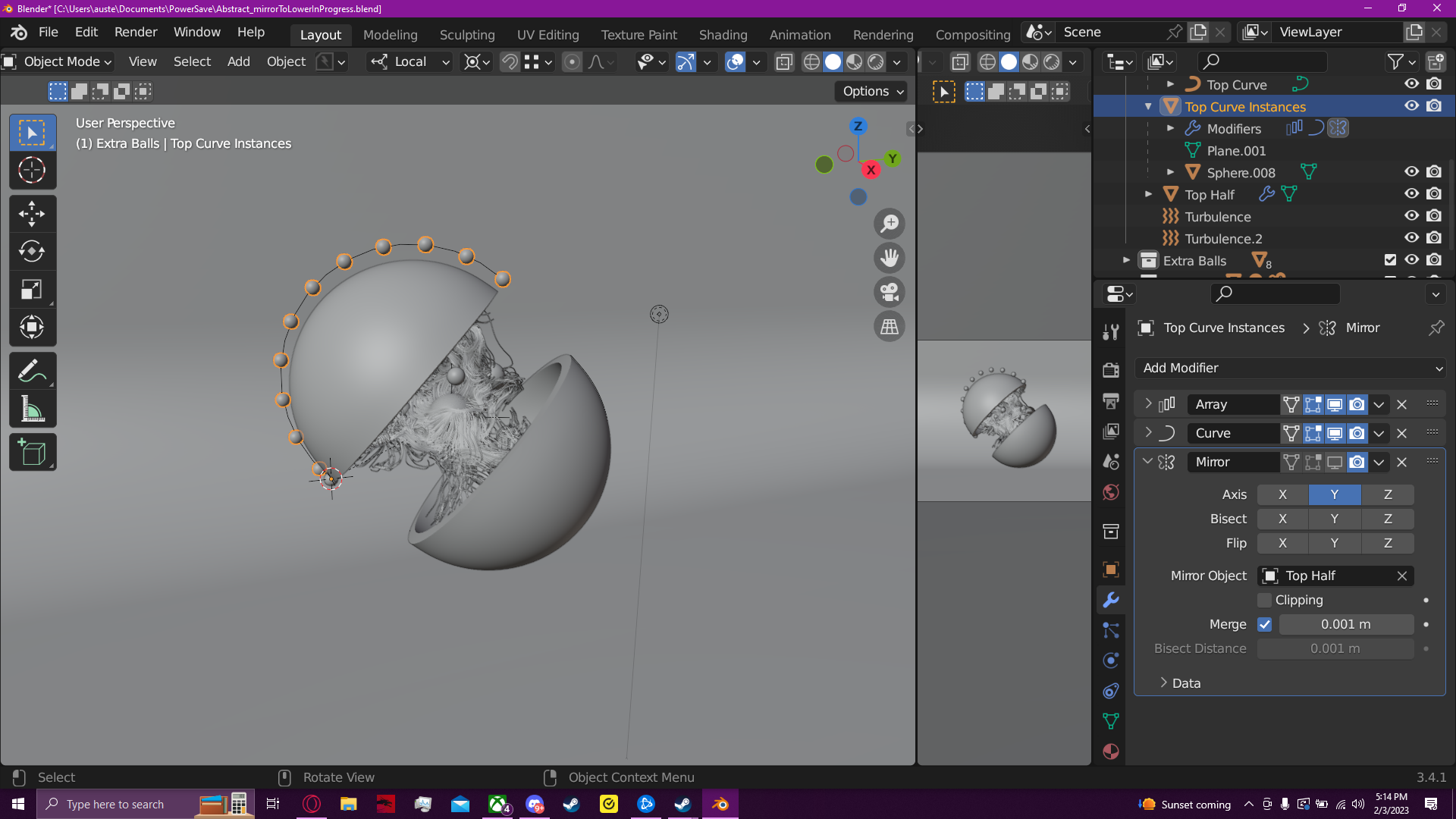
Task: Click the pan view hand icon
Action: click(x=890, y=258)
